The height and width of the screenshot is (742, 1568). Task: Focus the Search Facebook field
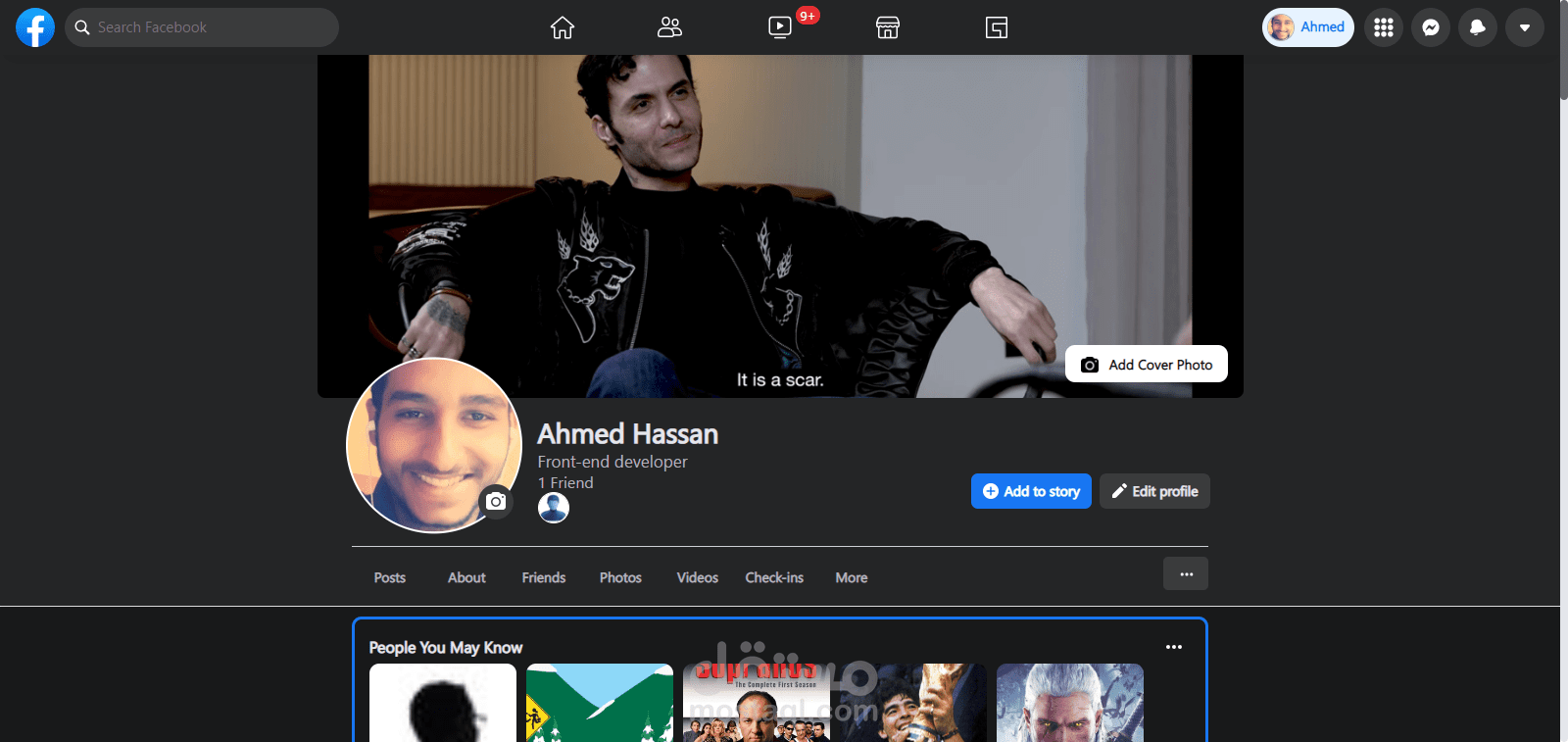pos(202,27)
